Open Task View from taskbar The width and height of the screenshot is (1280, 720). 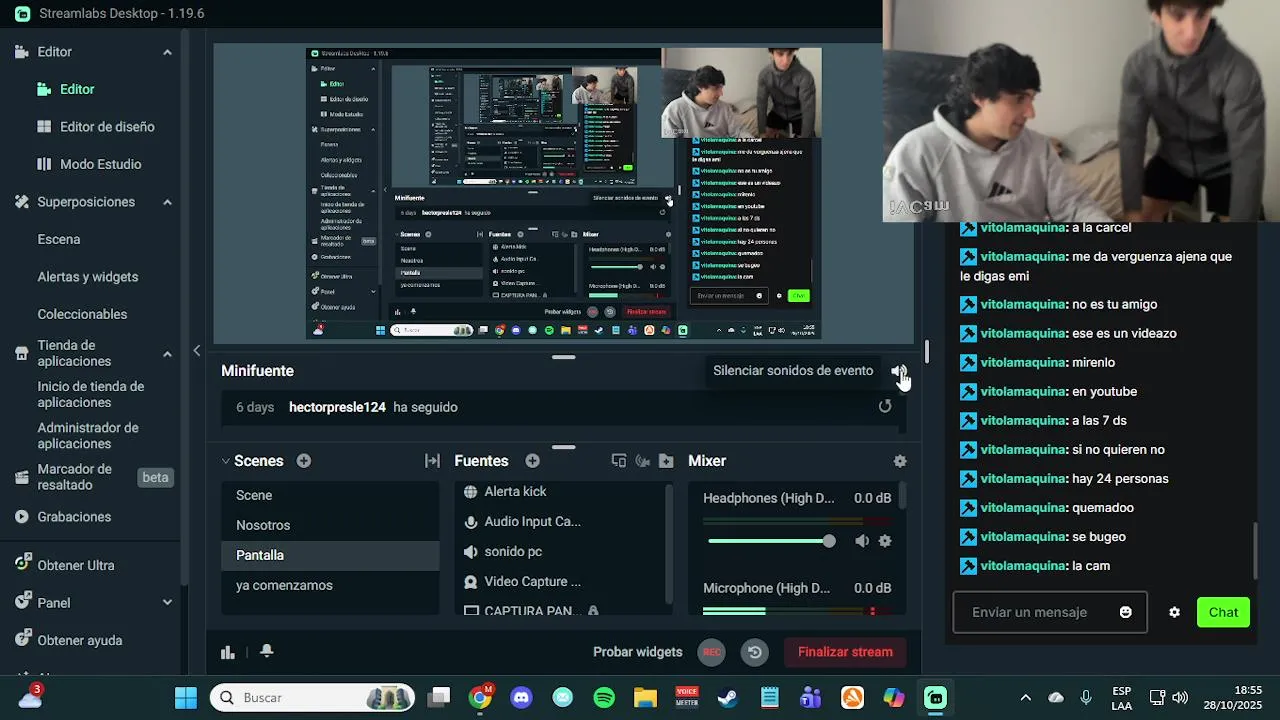pos(439,698)
